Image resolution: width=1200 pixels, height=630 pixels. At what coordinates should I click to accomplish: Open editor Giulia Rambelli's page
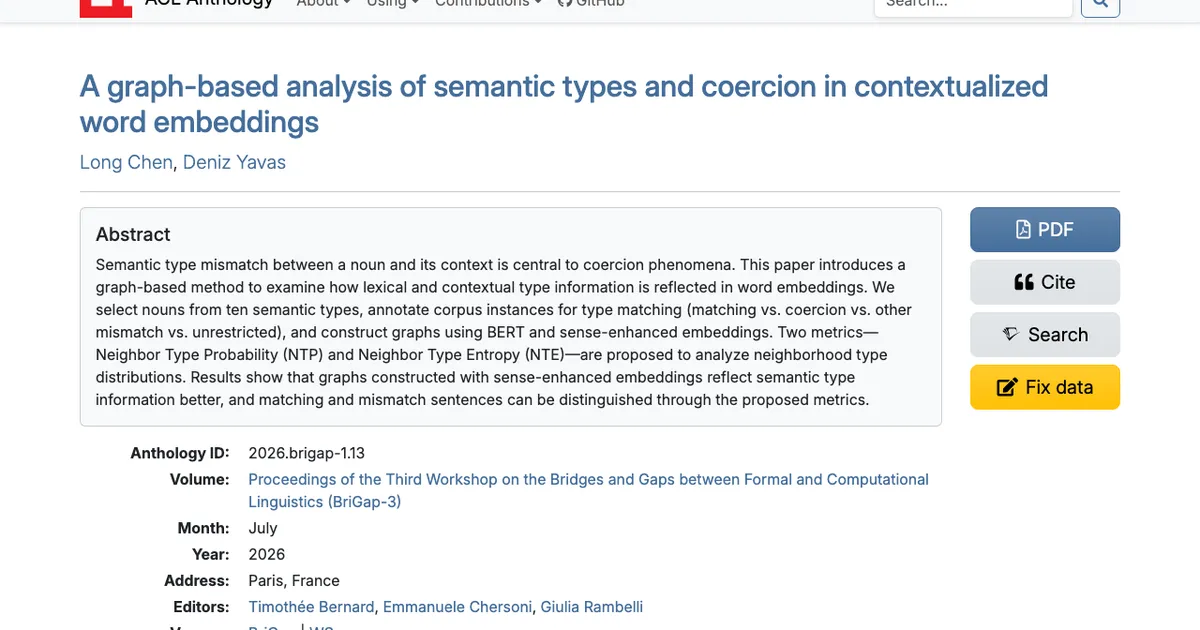[x=592, y=607]
